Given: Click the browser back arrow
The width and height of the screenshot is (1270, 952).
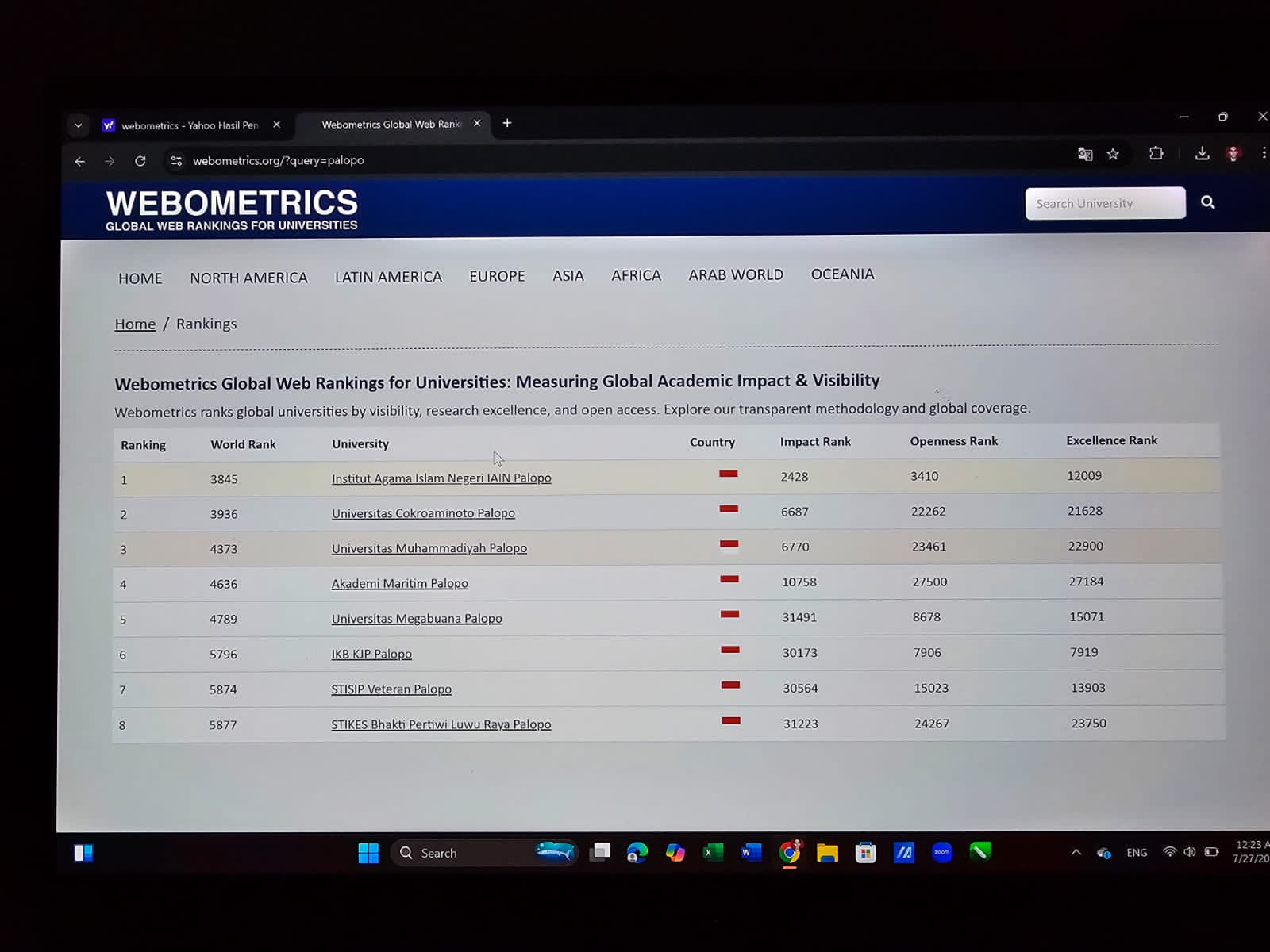Looking at the screenshot, I should click(80, 161).
